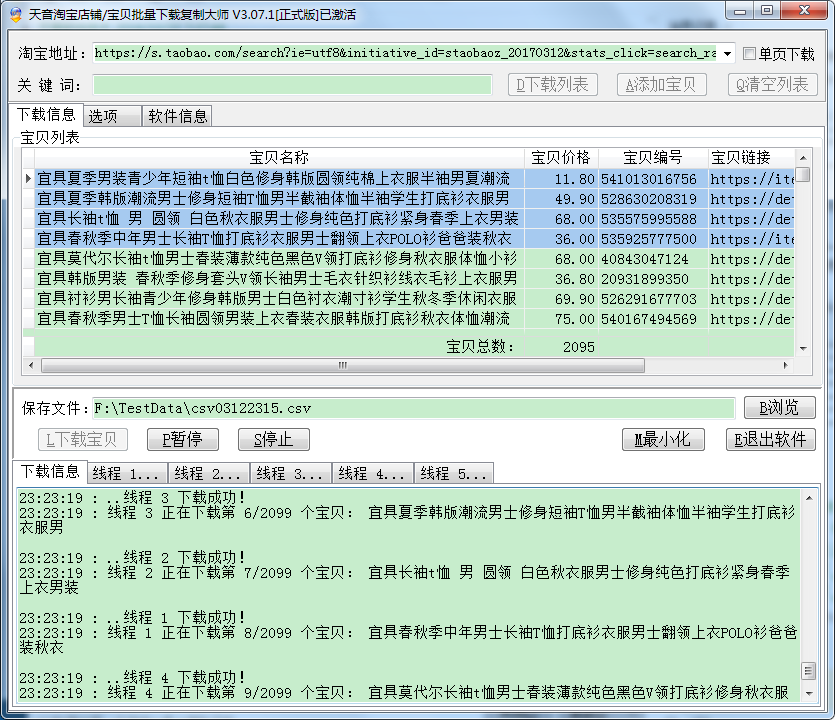Click the 宝贝总数 value 2095

[578, 347]
